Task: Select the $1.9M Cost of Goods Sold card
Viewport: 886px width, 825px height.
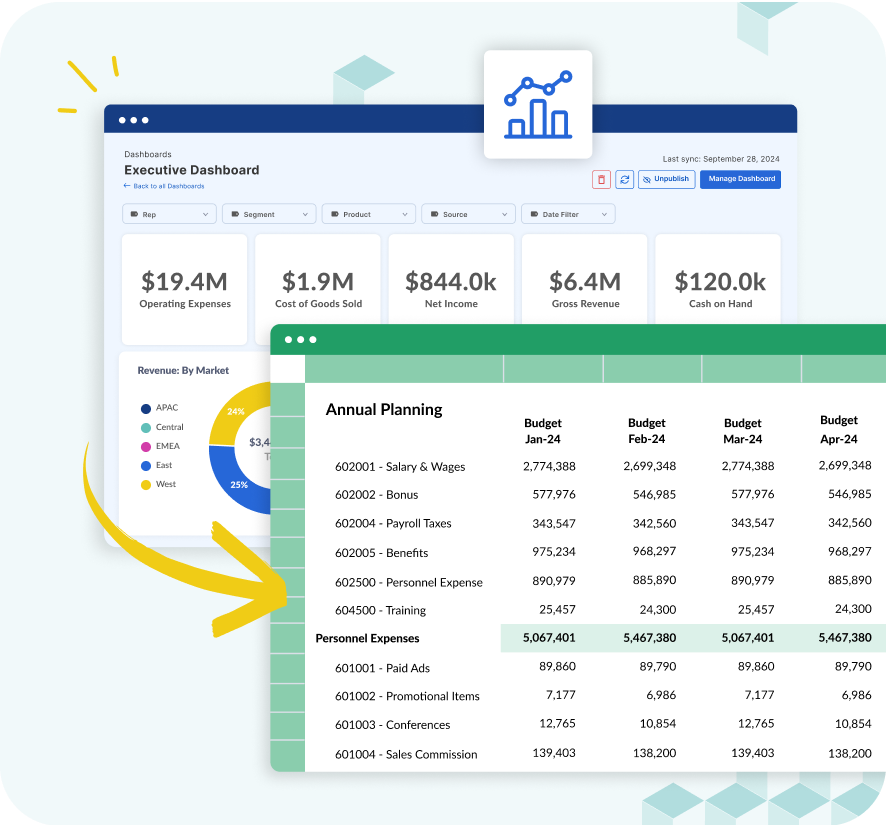Action: [318, 279]
